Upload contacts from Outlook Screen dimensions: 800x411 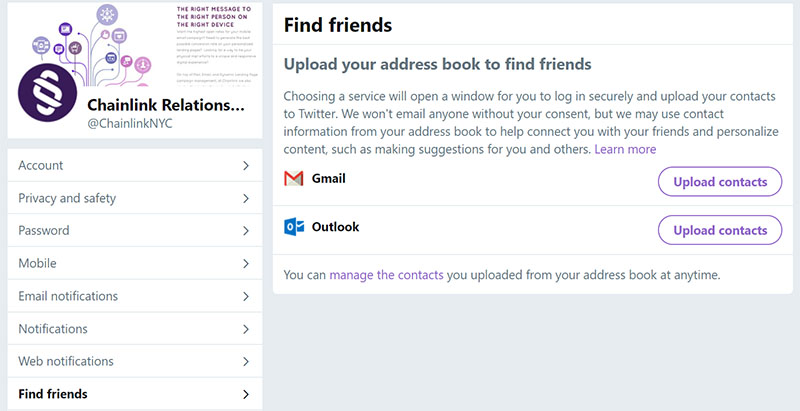pyautogui.click(x=720, y=230)
